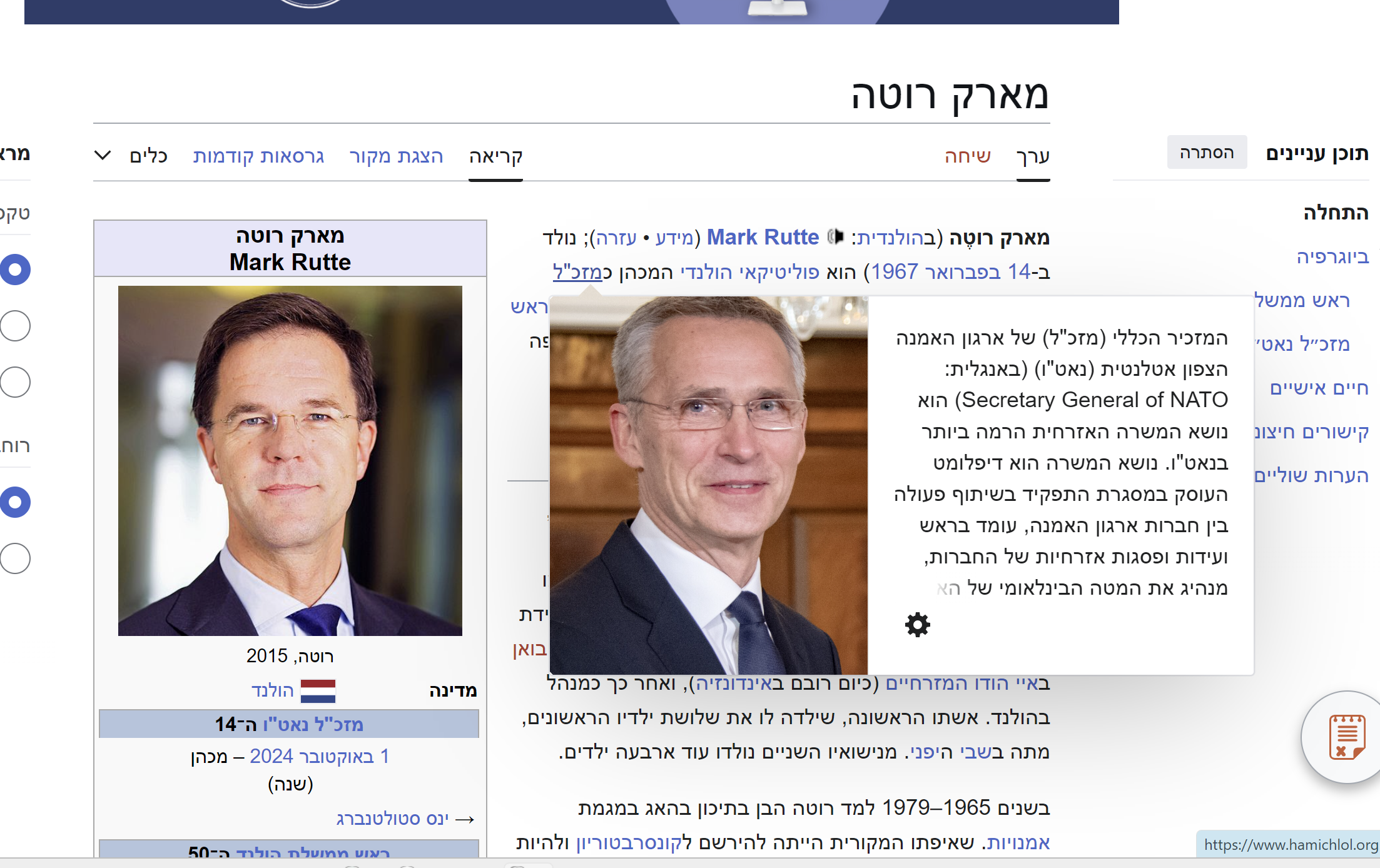Select the third empty radio button

point(14,558)
